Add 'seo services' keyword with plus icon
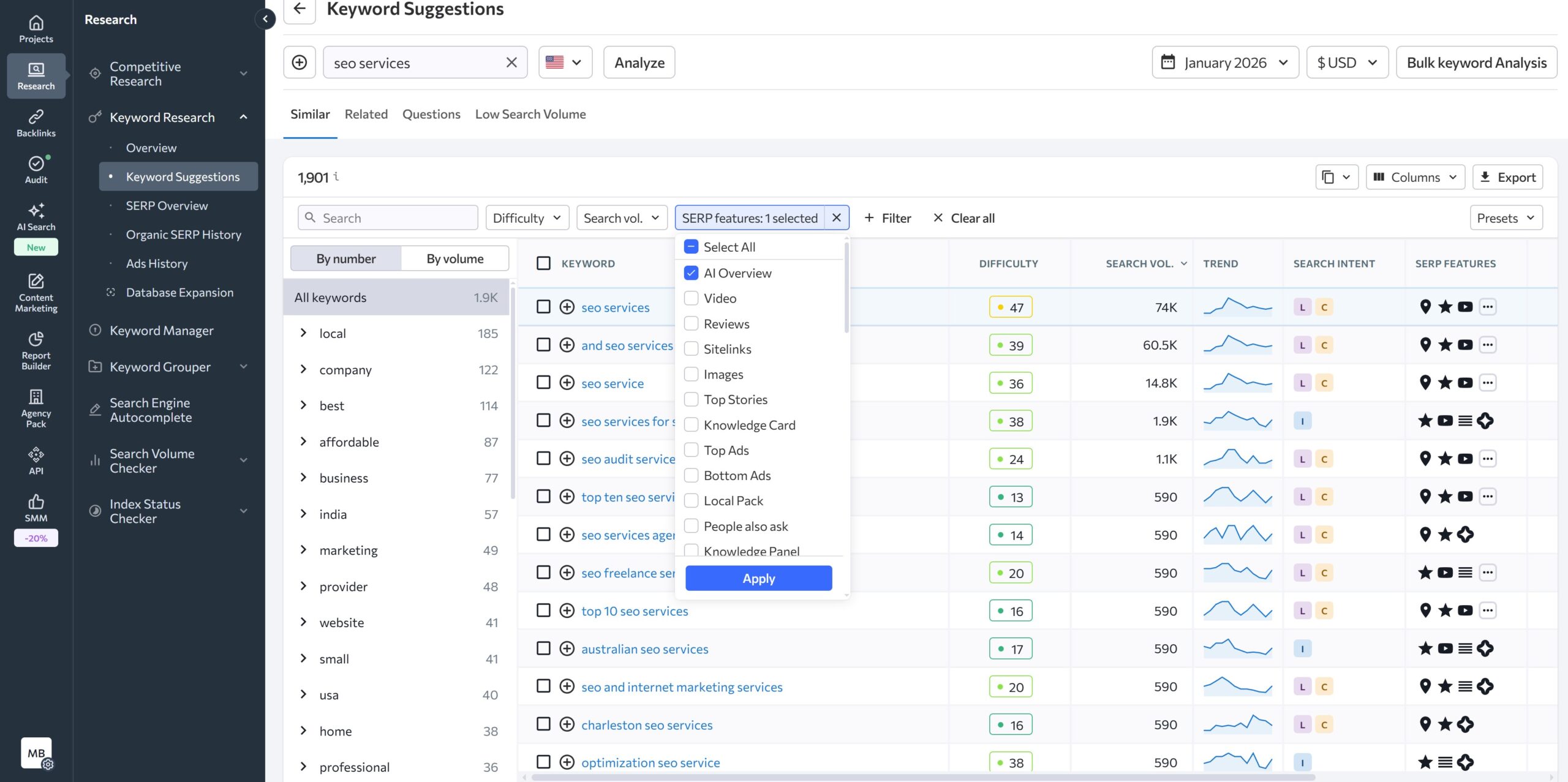 pos(567,307)
